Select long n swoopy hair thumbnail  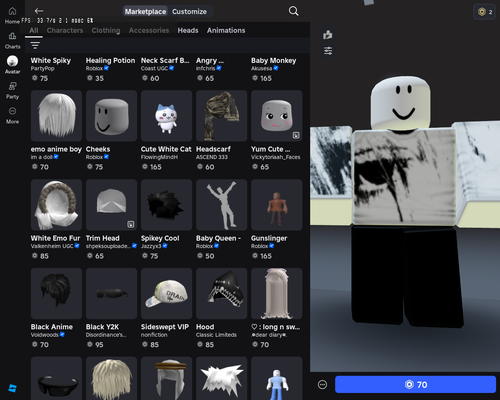(x=277, y=293)
